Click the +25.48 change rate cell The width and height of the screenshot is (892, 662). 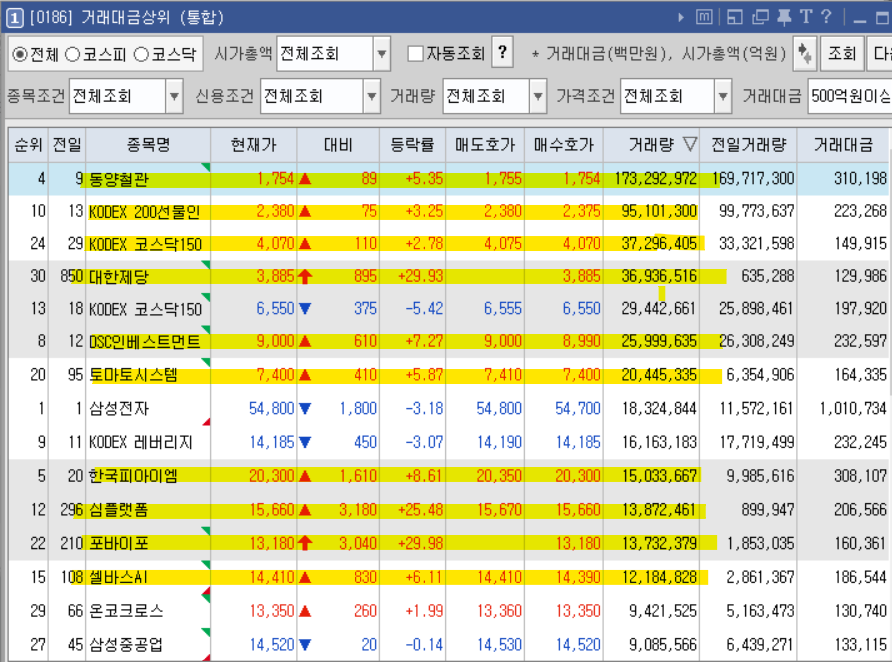[420, 510]
